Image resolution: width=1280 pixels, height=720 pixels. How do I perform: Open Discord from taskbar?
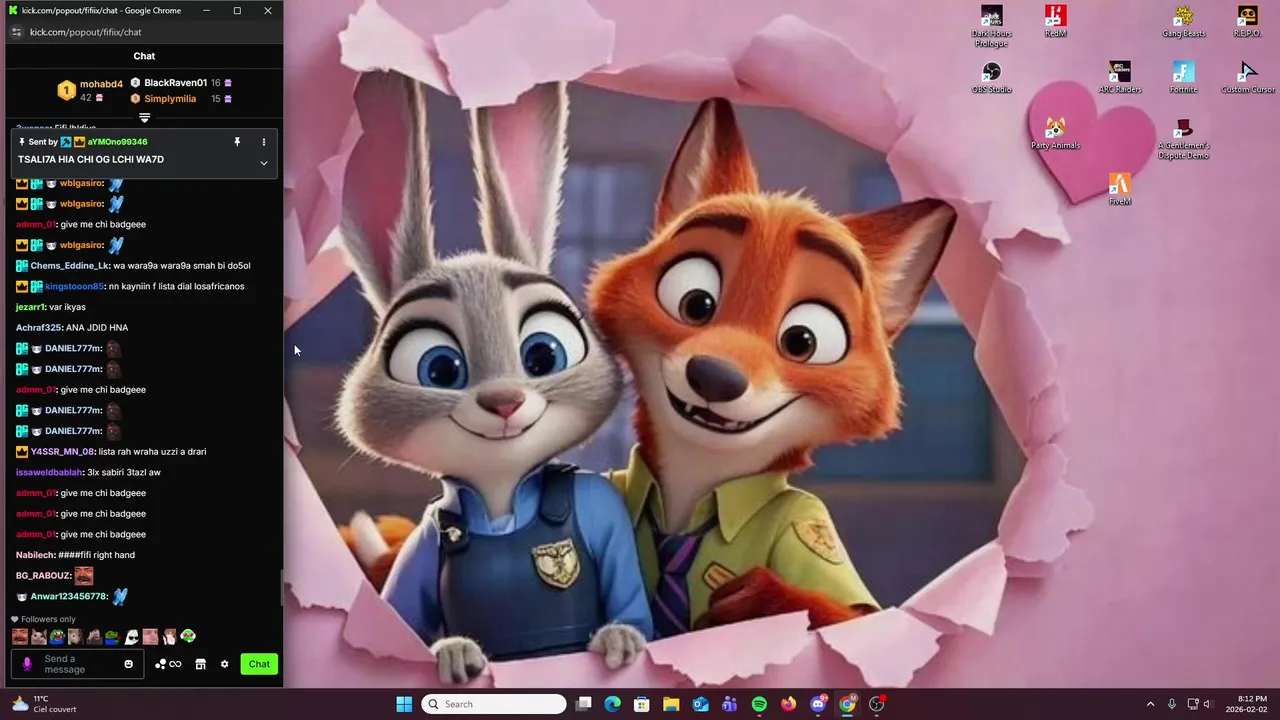818,704
